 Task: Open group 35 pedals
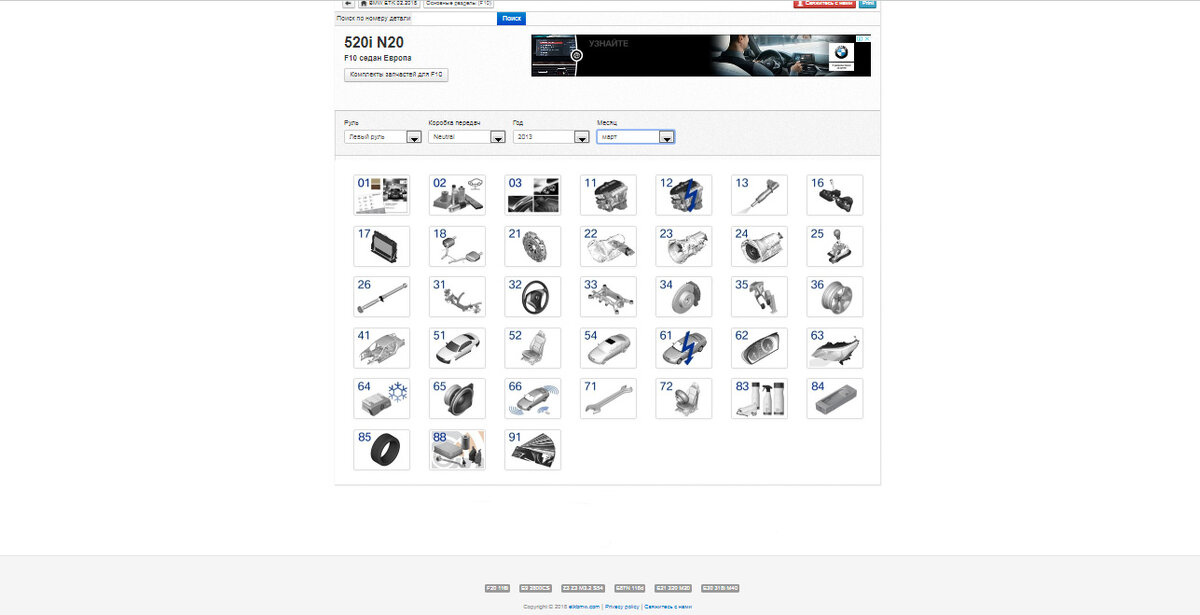pos(759,297)
